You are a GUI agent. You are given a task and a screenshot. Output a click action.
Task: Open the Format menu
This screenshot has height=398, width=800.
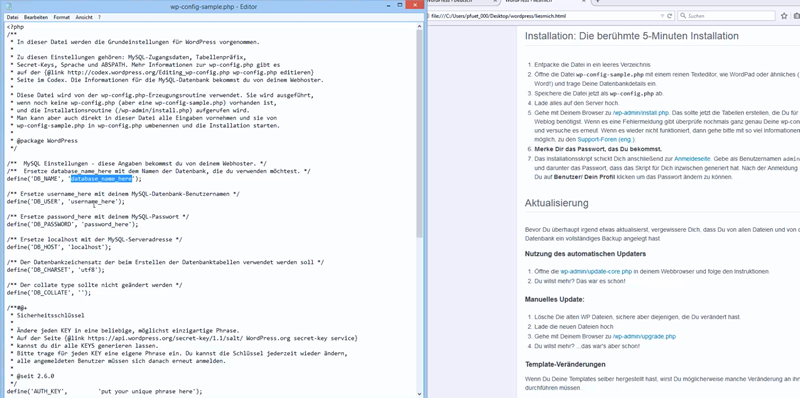coord(61,17)
